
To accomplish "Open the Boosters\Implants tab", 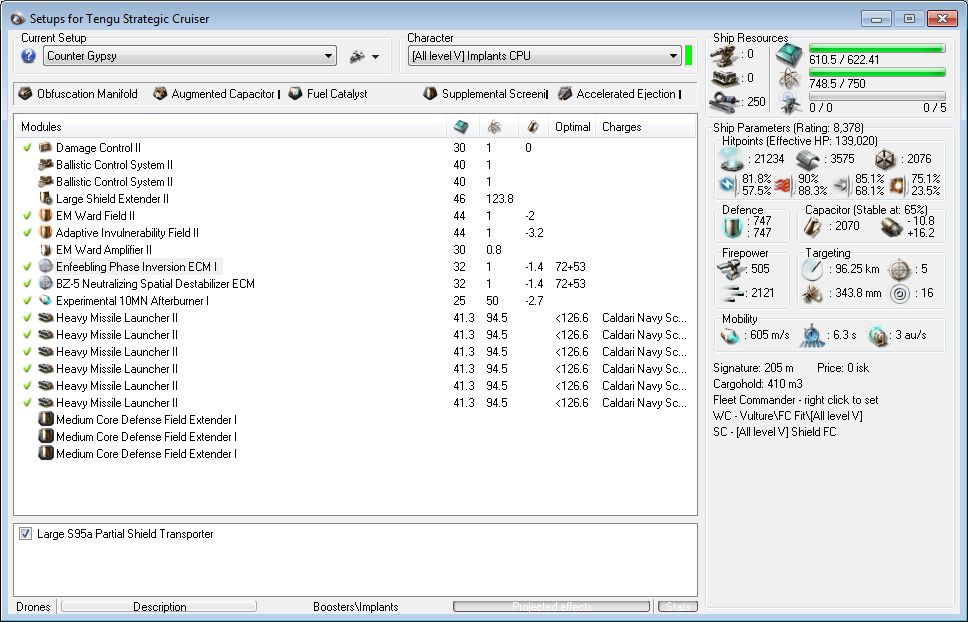I will coord(355,607).
